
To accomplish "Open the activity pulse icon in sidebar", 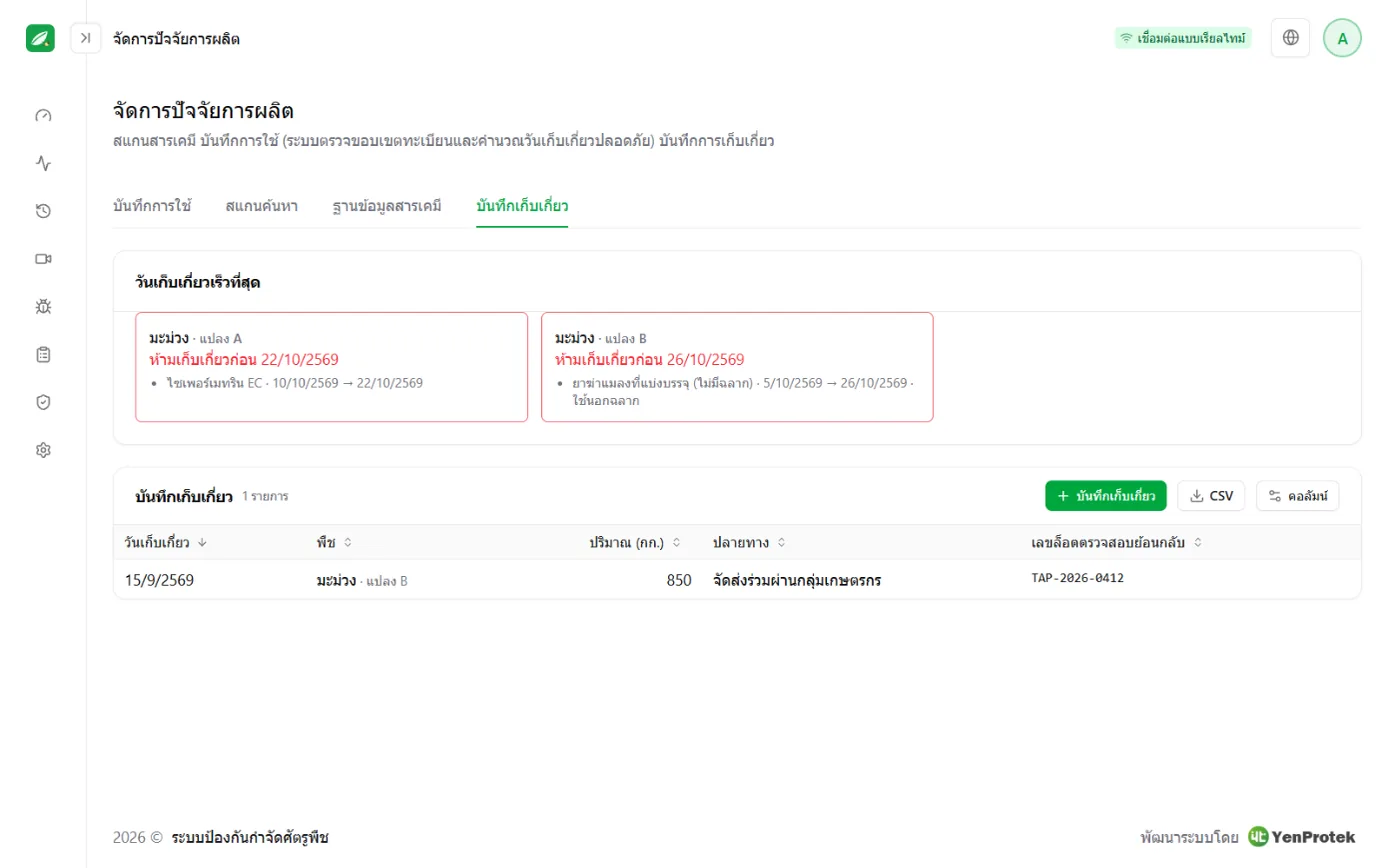I will 43,163.
